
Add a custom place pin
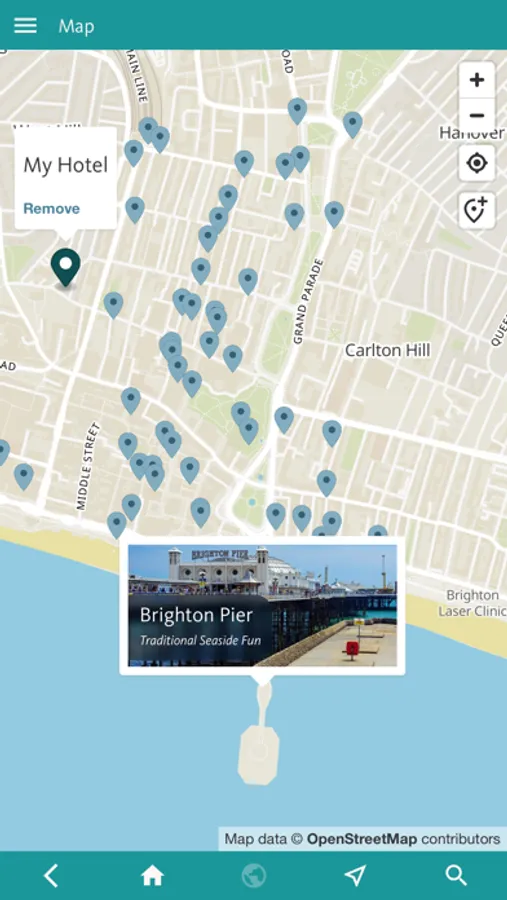point(477,211)
